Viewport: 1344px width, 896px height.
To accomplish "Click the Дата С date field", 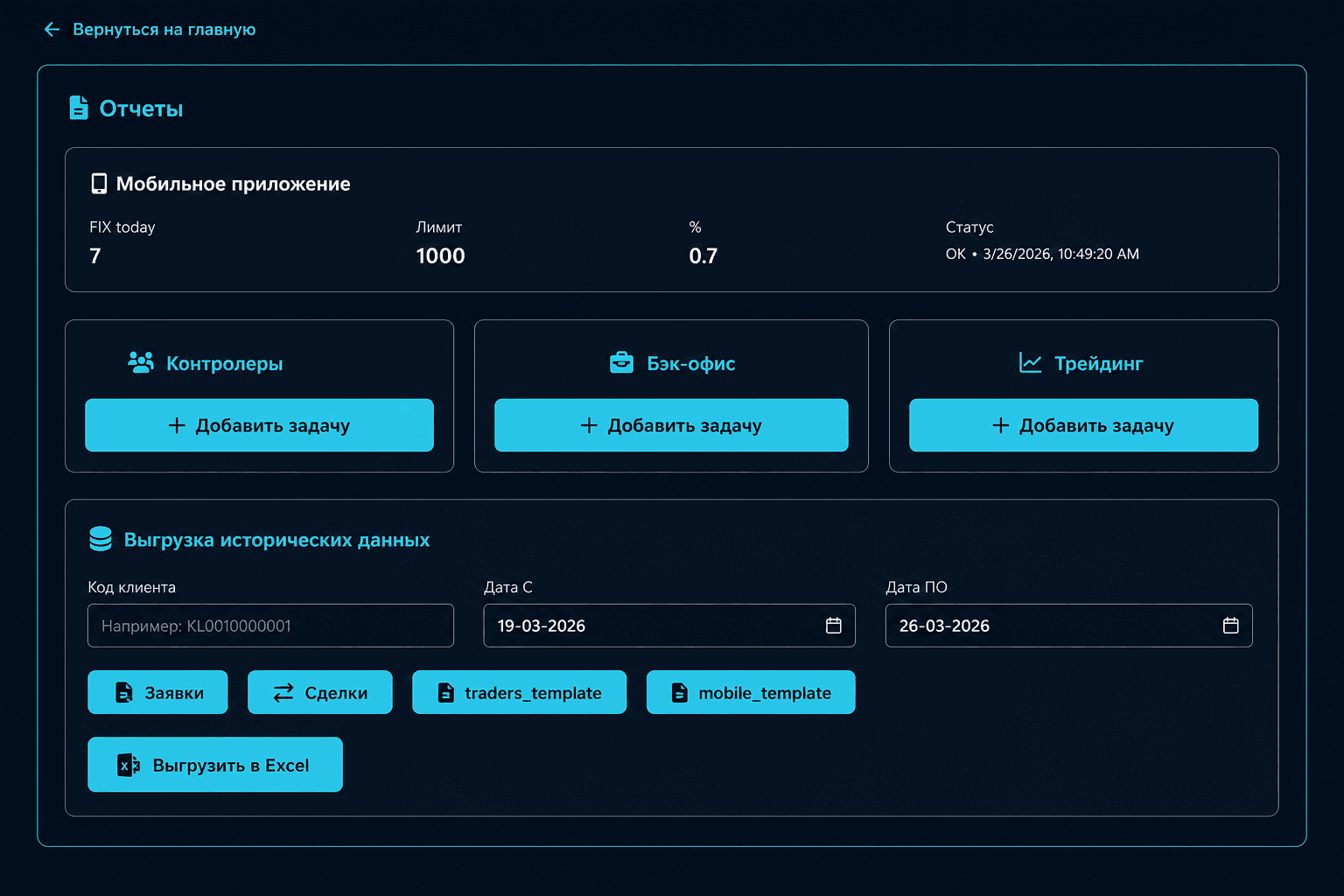I will [x=669, y=626].
